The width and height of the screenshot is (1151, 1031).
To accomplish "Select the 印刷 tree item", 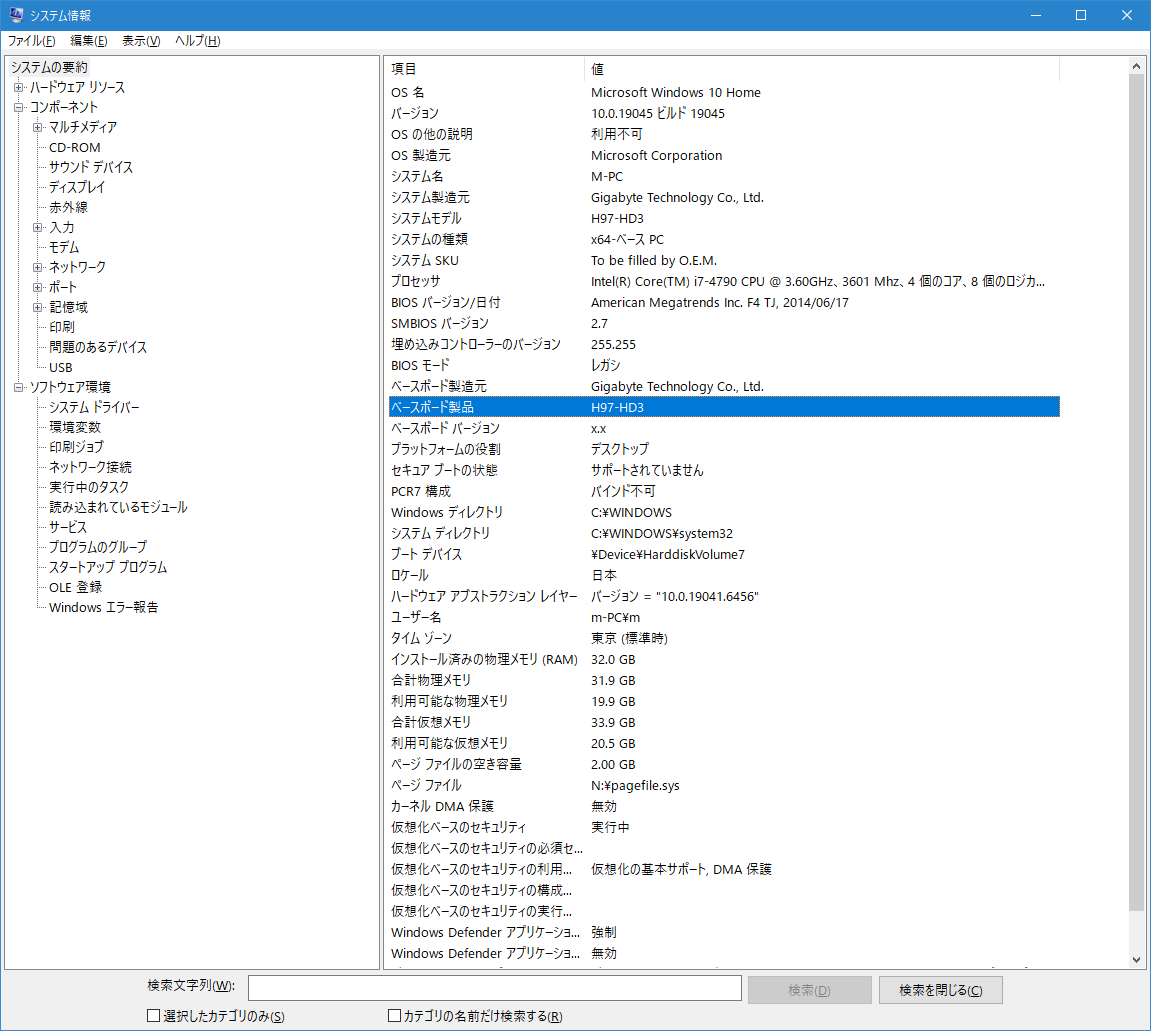I will pos(62,327).
